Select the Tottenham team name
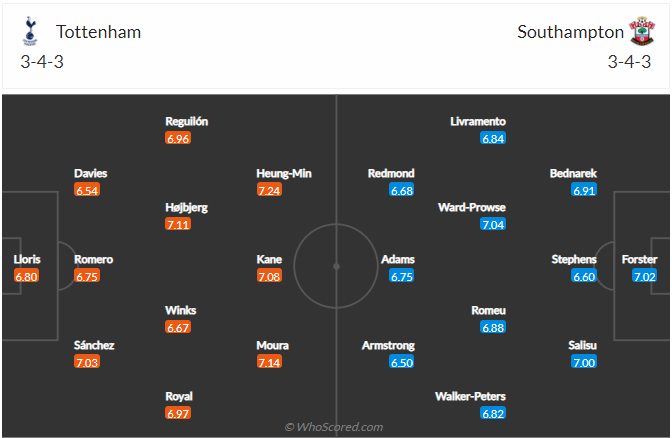The width and height of the screenshot is (672, 438). click(98, 32)
